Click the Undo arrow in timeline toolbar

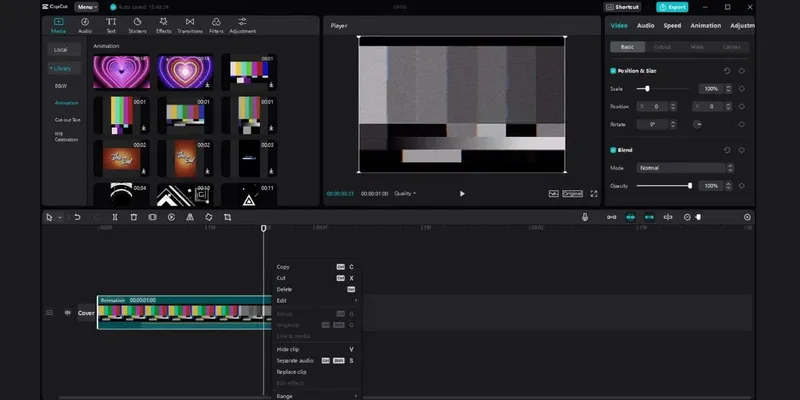[77, 217]
